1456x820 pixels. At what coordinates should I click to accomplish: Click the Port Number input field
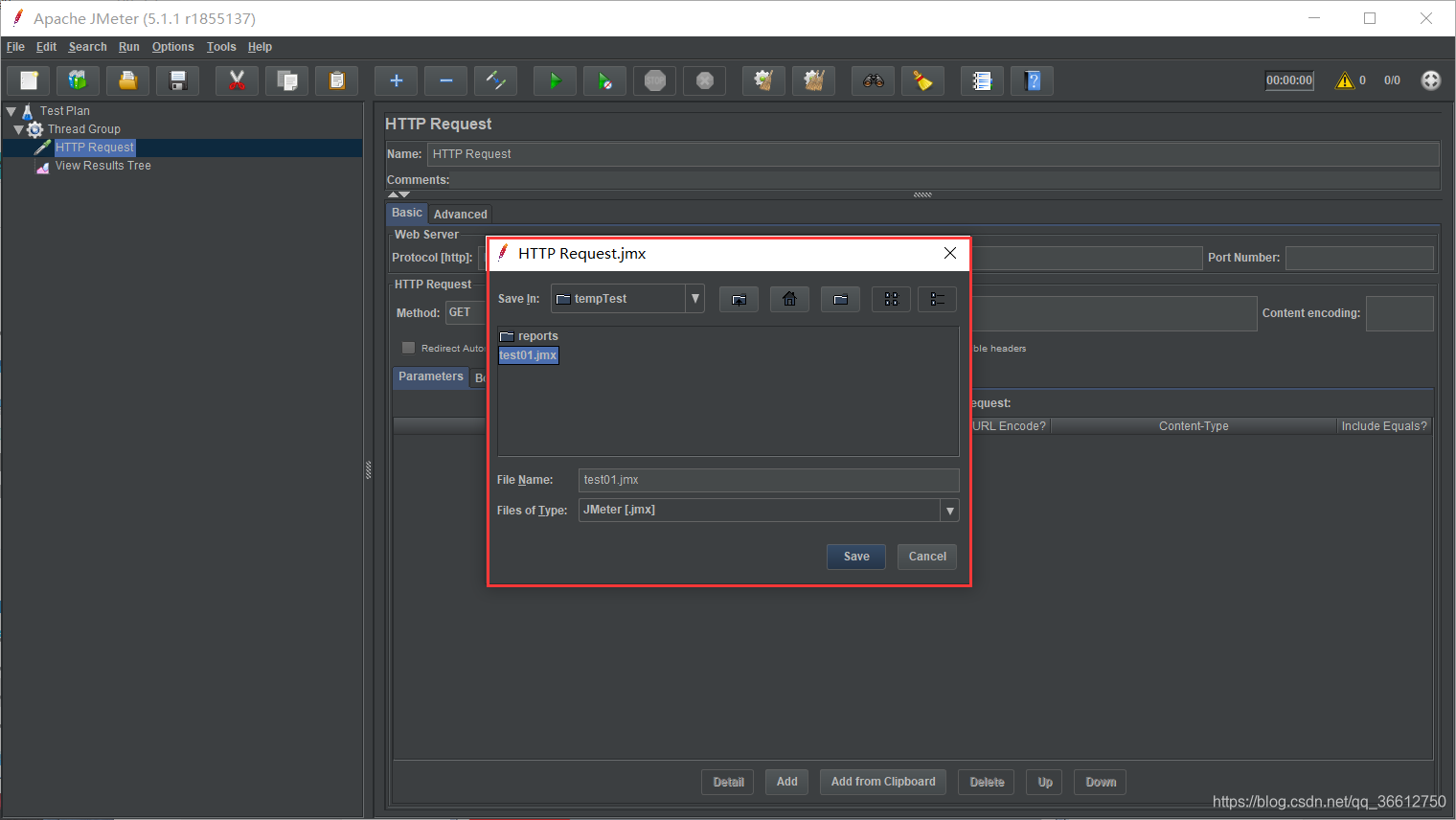(1359, 258)
